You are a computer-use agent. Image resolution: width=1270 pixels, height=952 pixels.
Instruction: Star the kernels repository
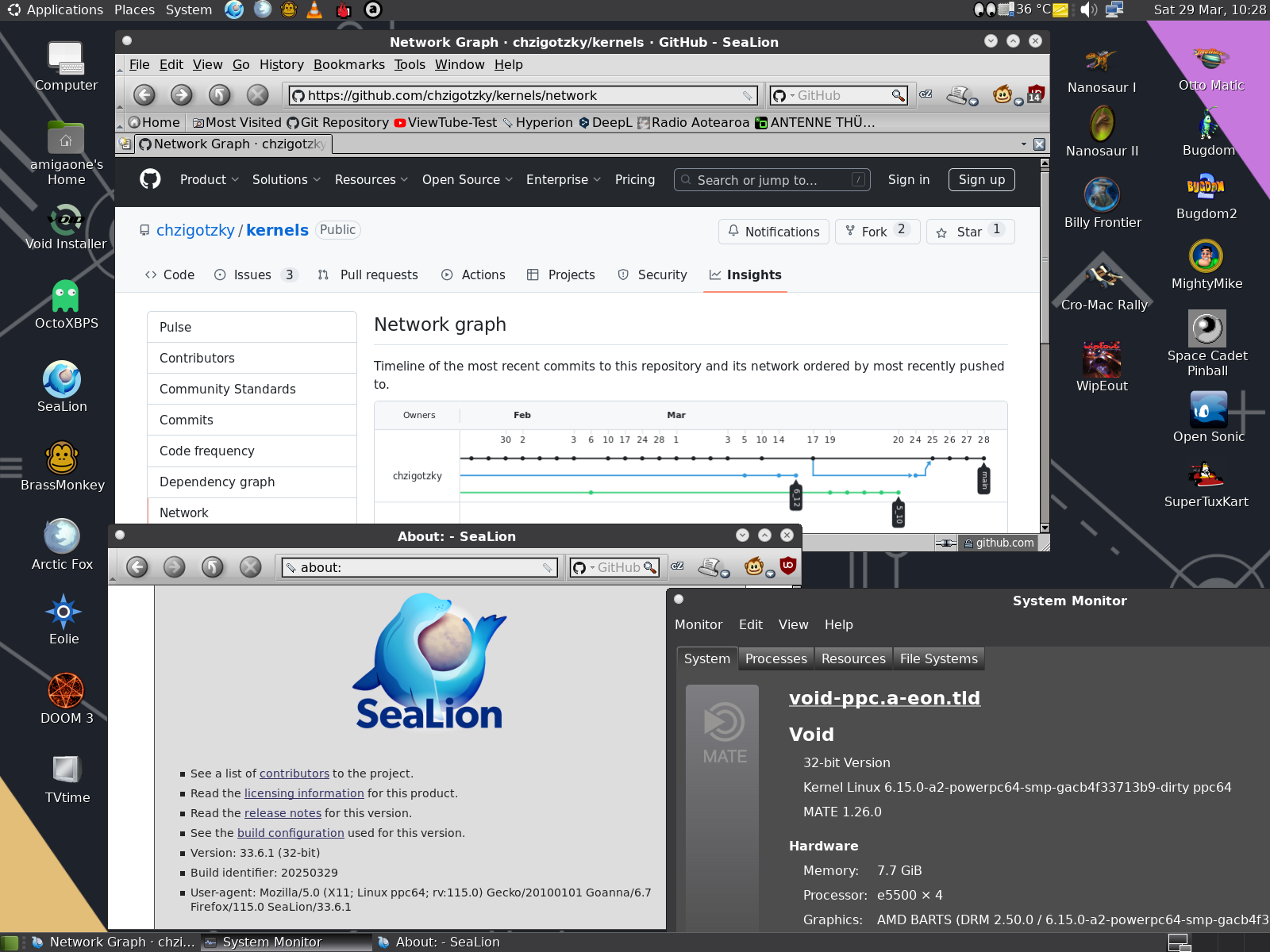coord(970,232)
